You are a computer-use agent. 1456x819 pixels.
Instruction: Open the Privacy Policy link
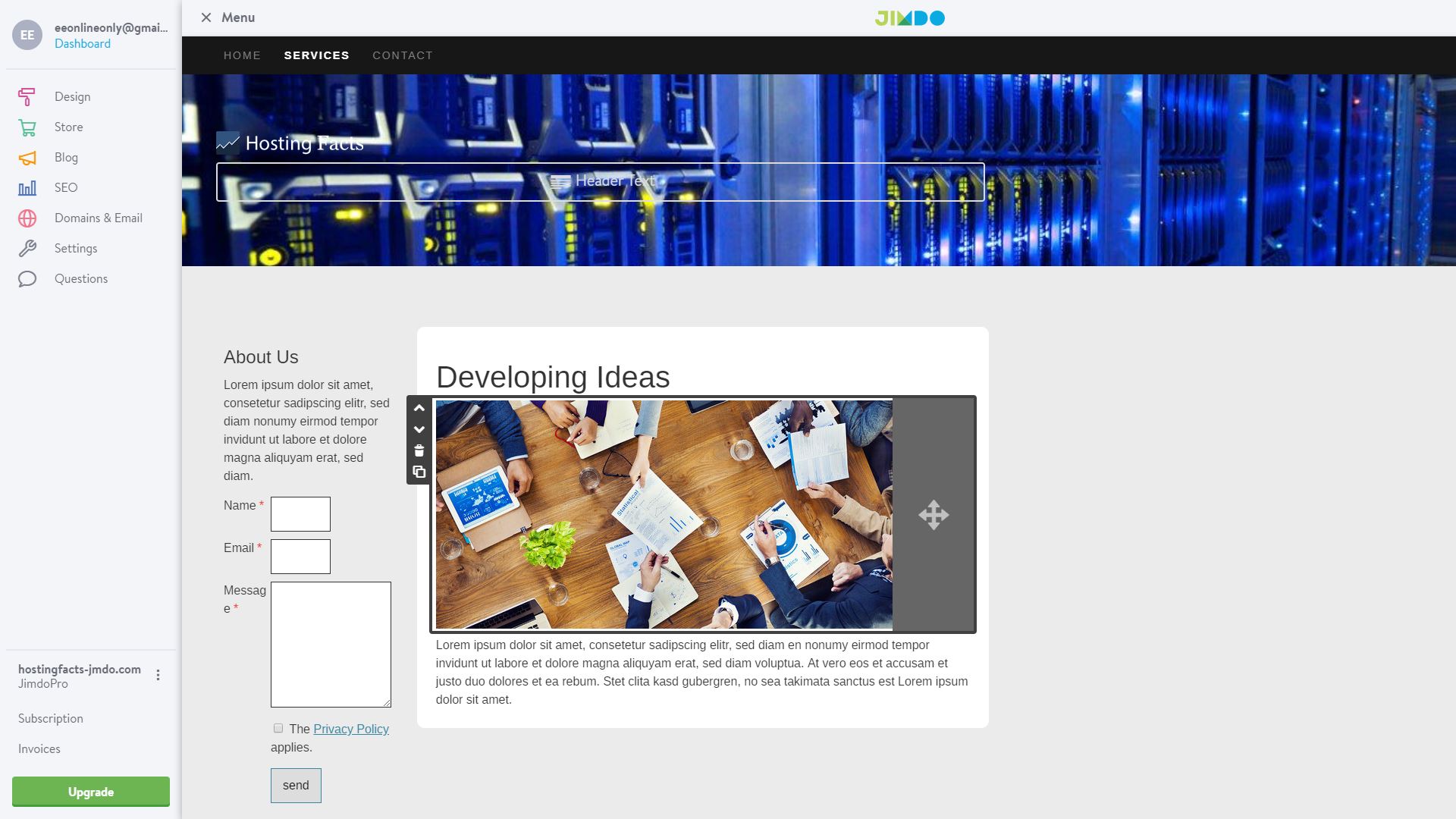pos(351,729)
